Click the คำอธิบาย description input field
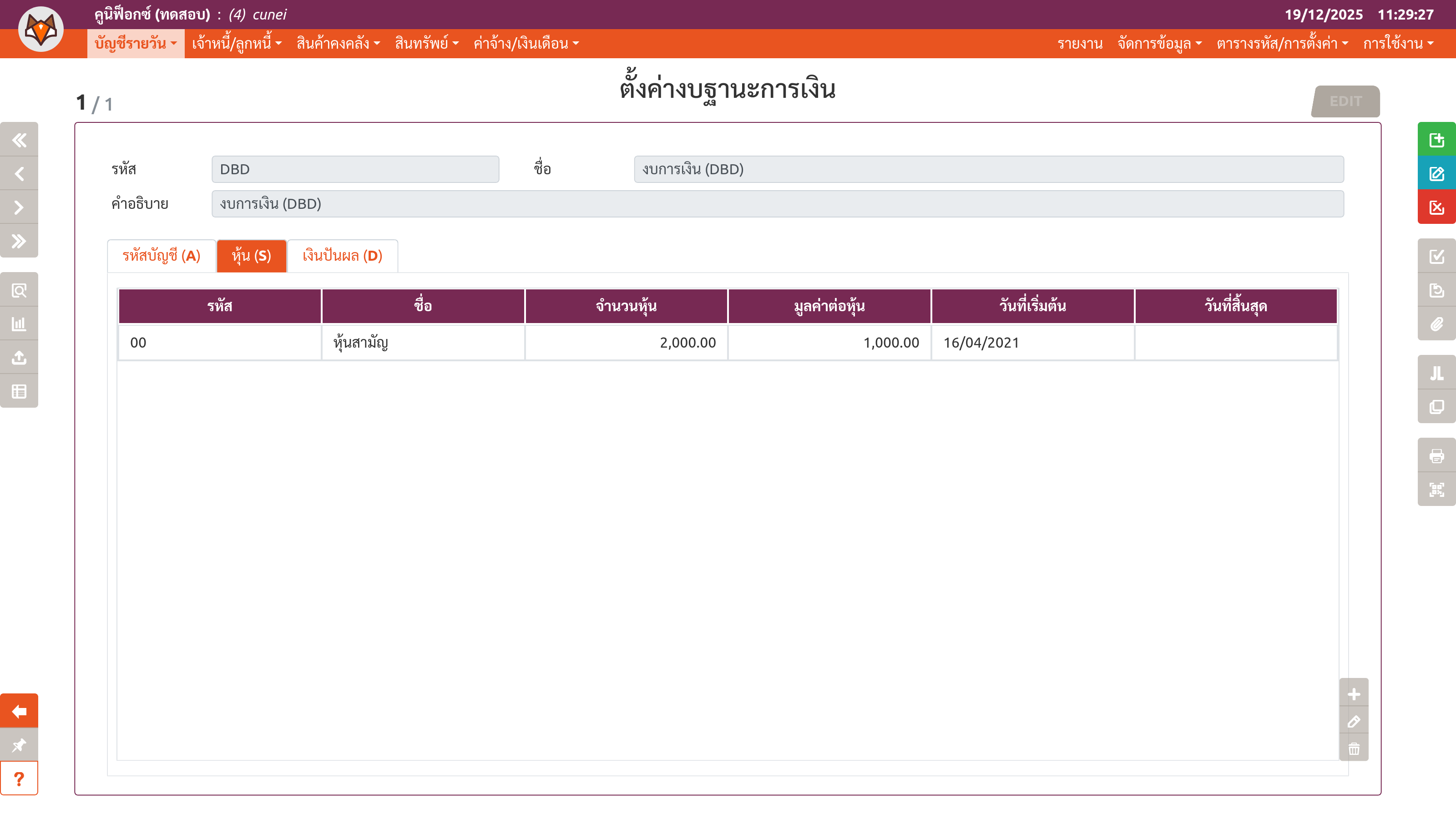Image resolution: width=1456 pixels, height=819 pixels. tap(777, 204)
